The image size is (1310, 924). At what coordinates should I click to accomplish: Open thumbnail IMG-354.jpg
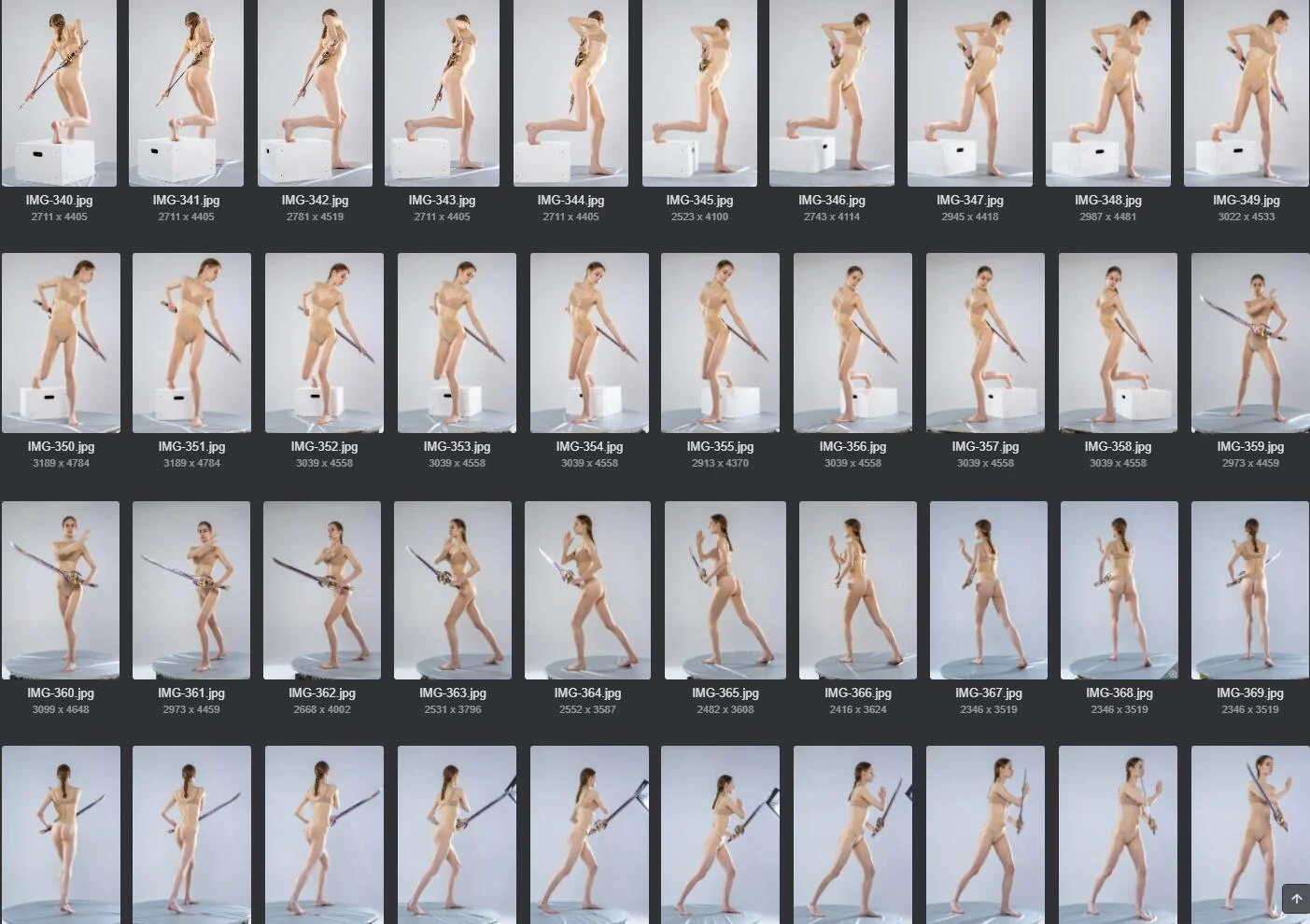589,343
